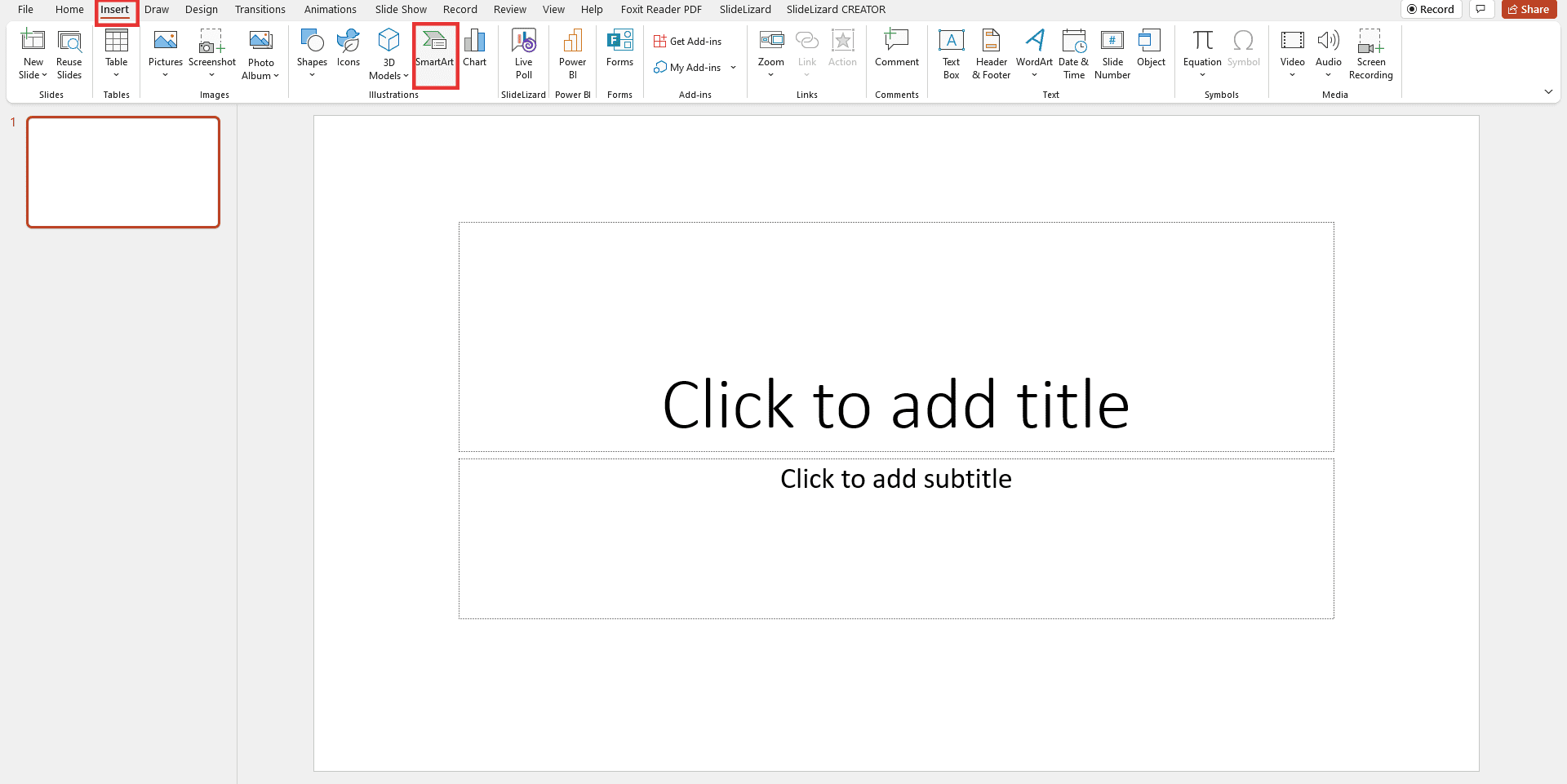The image size is (1567, 784).
Task: Click the Get Add-ins button
Action: (x=688, y=40)
